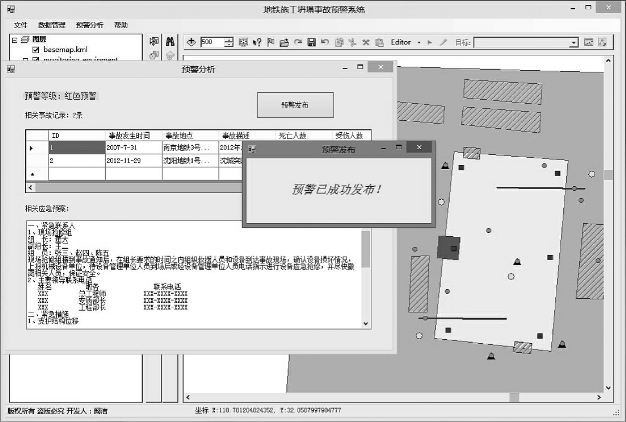Screen dimensions: 626x422
Task: Click the open folder toolbar icon
Action: [285, 43]
